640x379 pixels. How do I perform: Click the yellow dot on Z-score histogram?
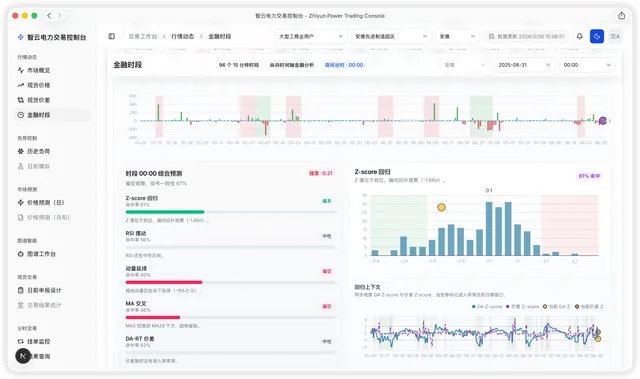[x=441, y=207]
